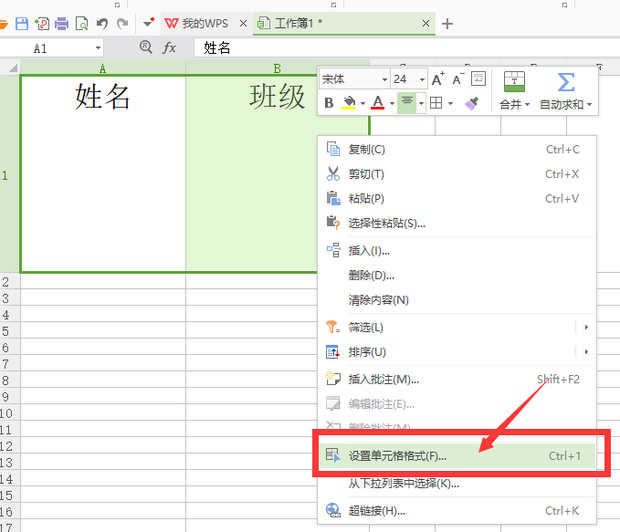Screen dimensions: 620x532
Task: Decrease font size with A- icon
Action: [x=458, y=79]
